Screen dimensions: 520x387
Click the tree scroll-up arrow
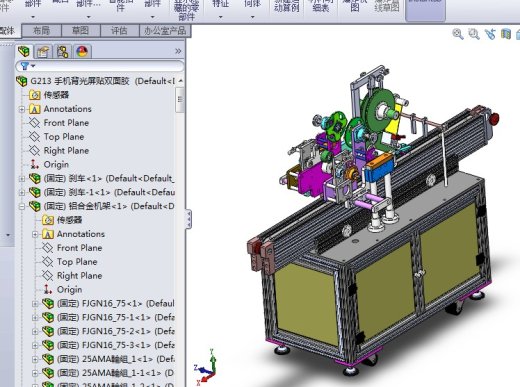[180, 81]
